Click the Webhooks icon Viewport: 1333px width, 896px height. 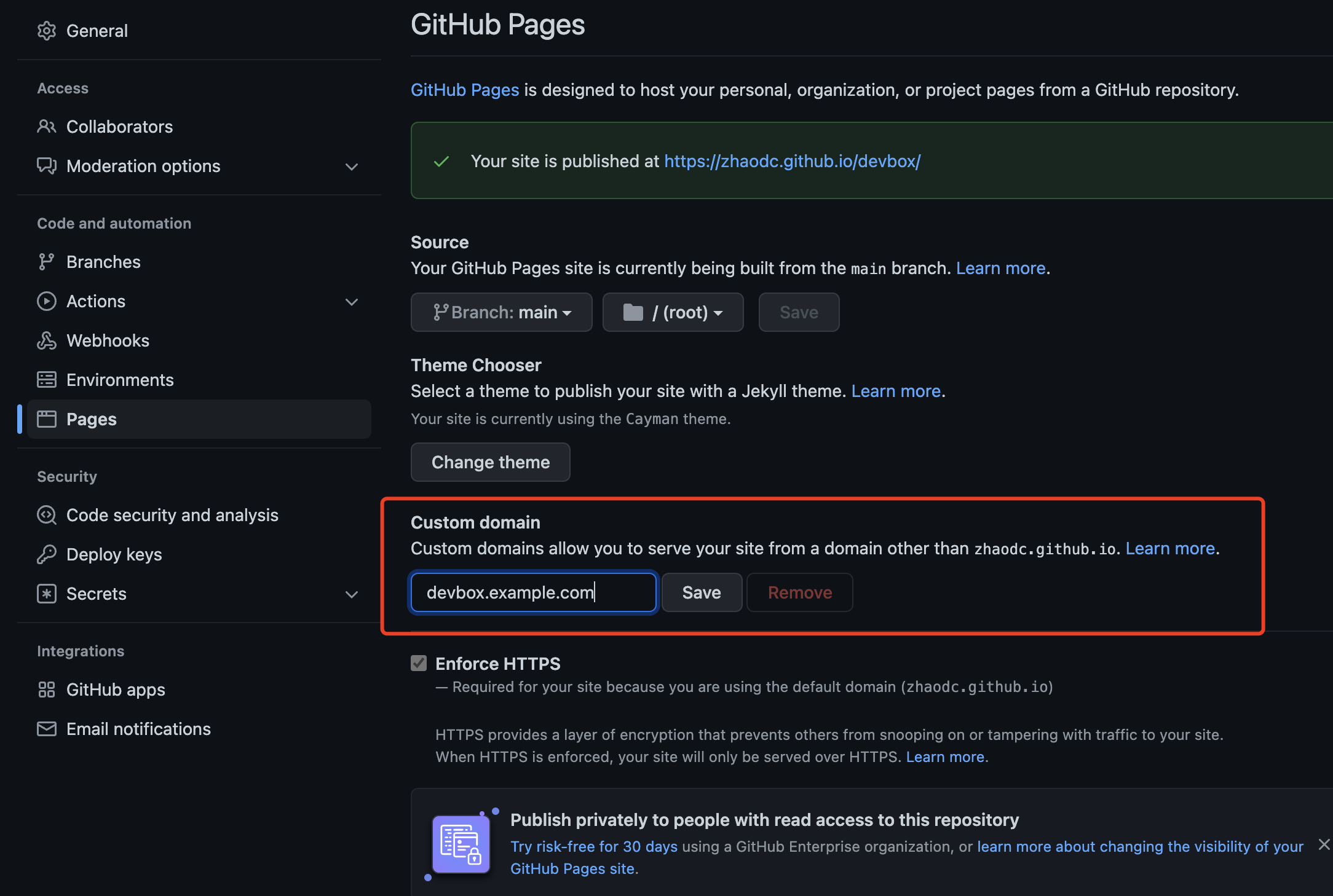[x=47, y=340]
